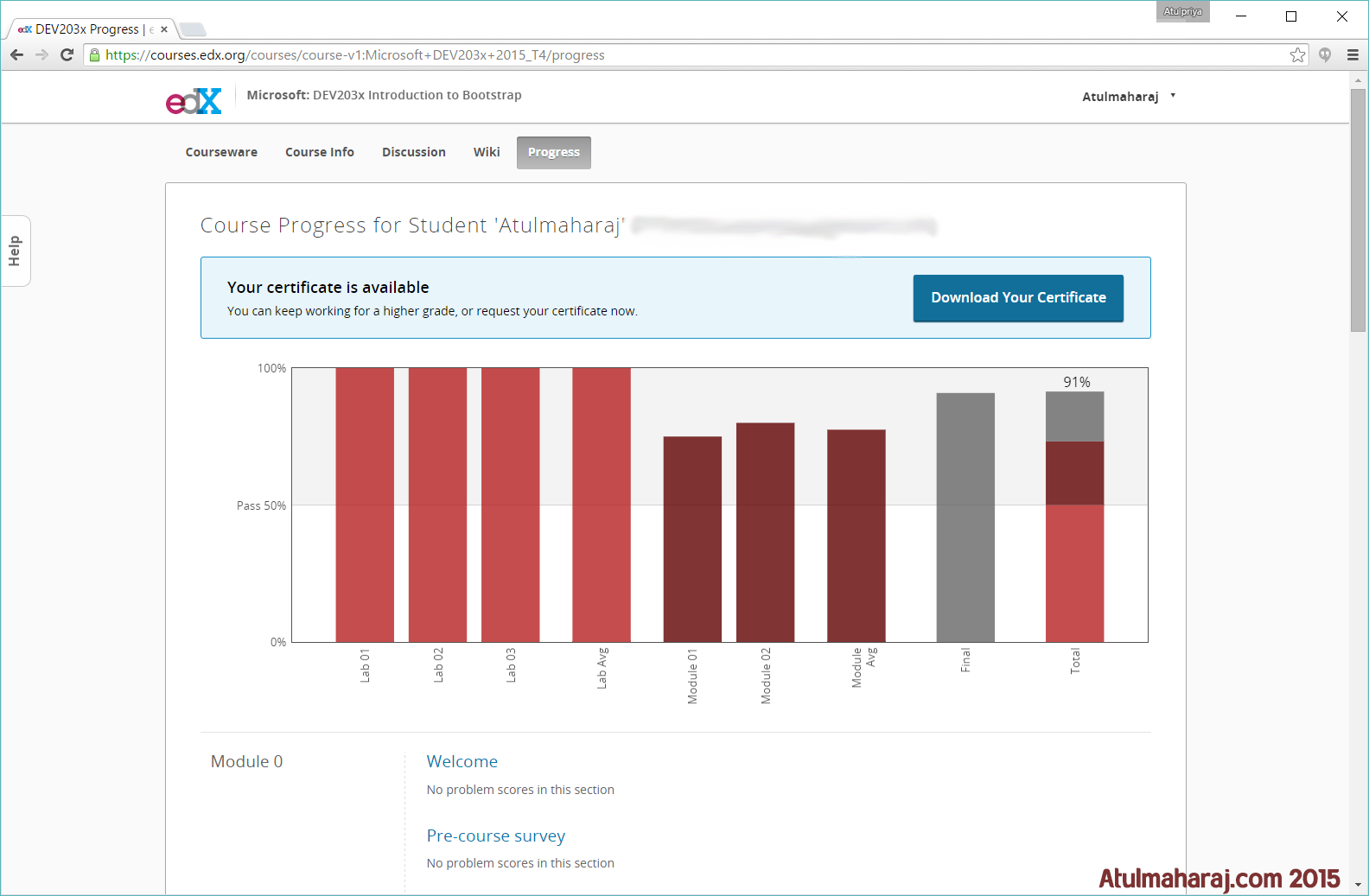This screenshot has height=896, width=1369.
Task: Open the Atulmaharaj account dropdown
Action: [1129, 96]
